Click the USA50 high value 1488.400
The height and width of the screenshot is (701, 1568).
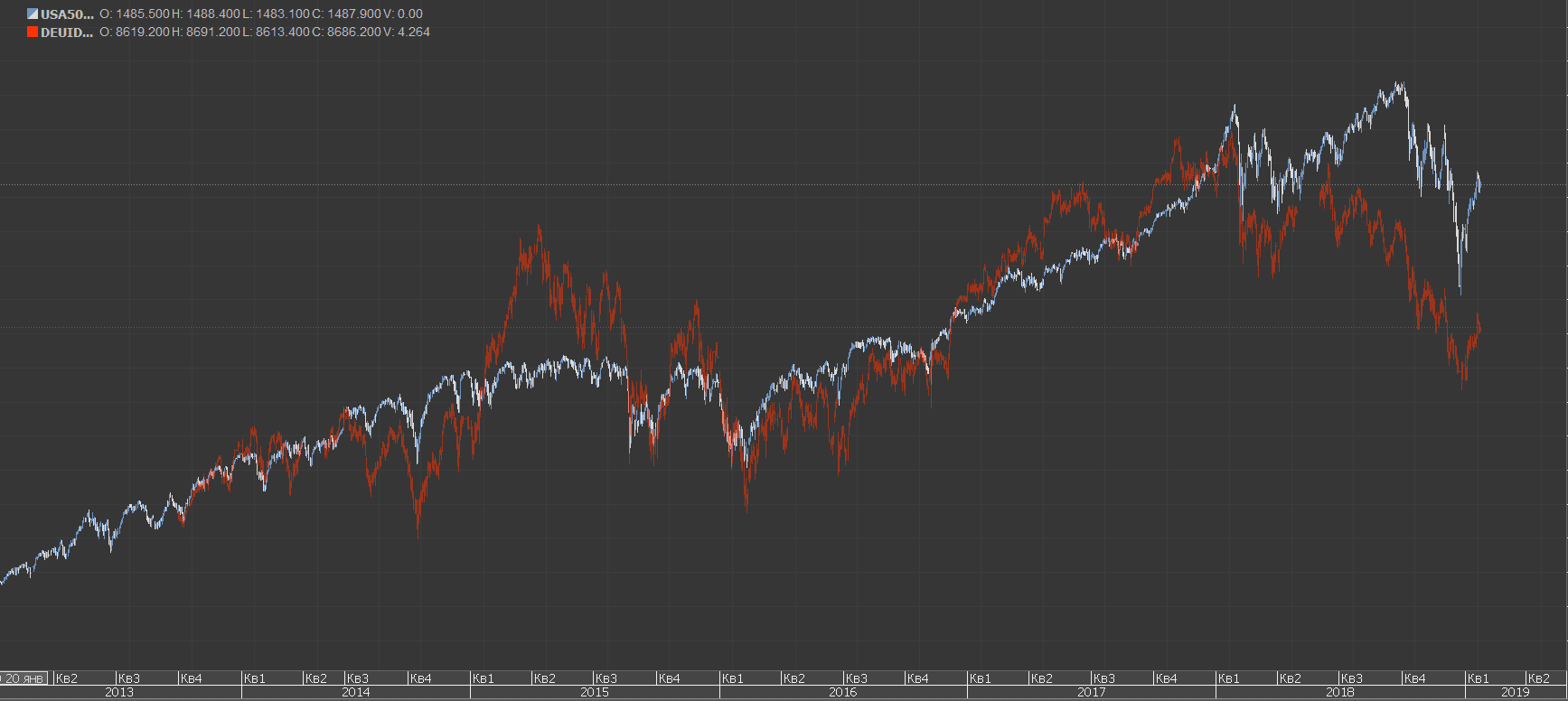tap(213, 14)
